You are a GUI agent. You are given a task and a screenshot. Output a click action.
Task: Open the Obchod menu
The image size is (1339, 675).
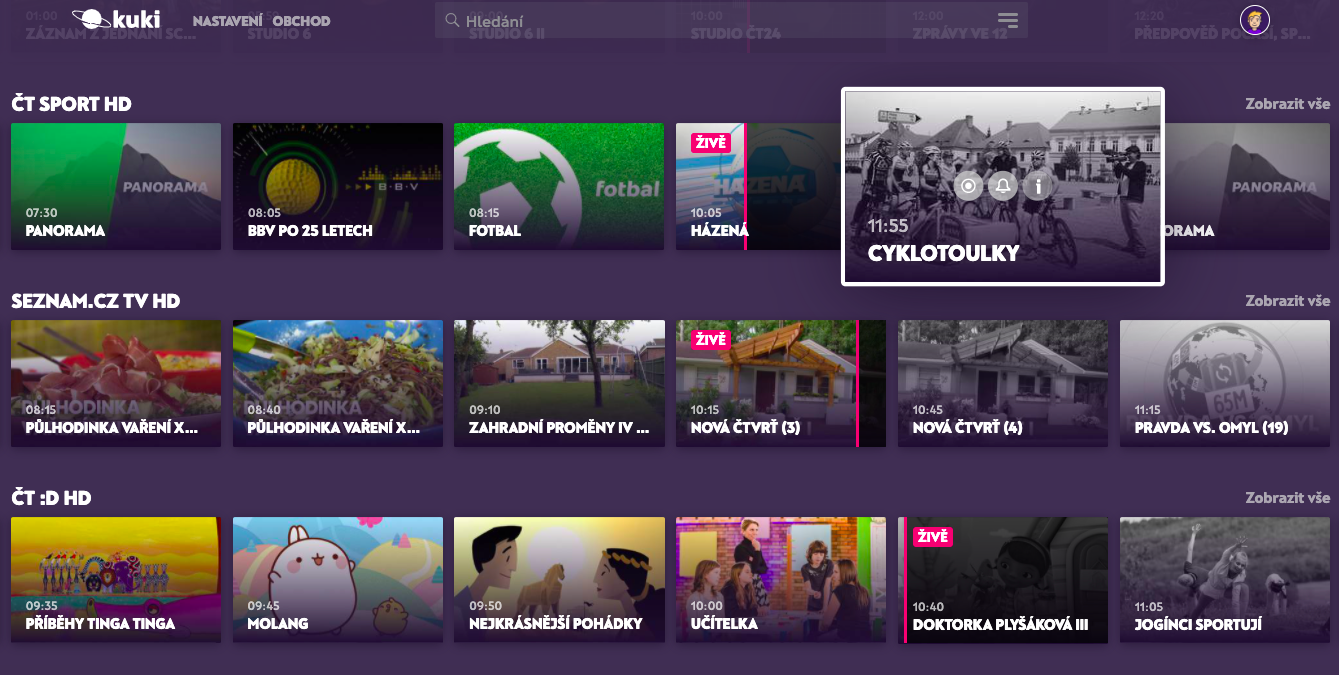click(301, 21)
